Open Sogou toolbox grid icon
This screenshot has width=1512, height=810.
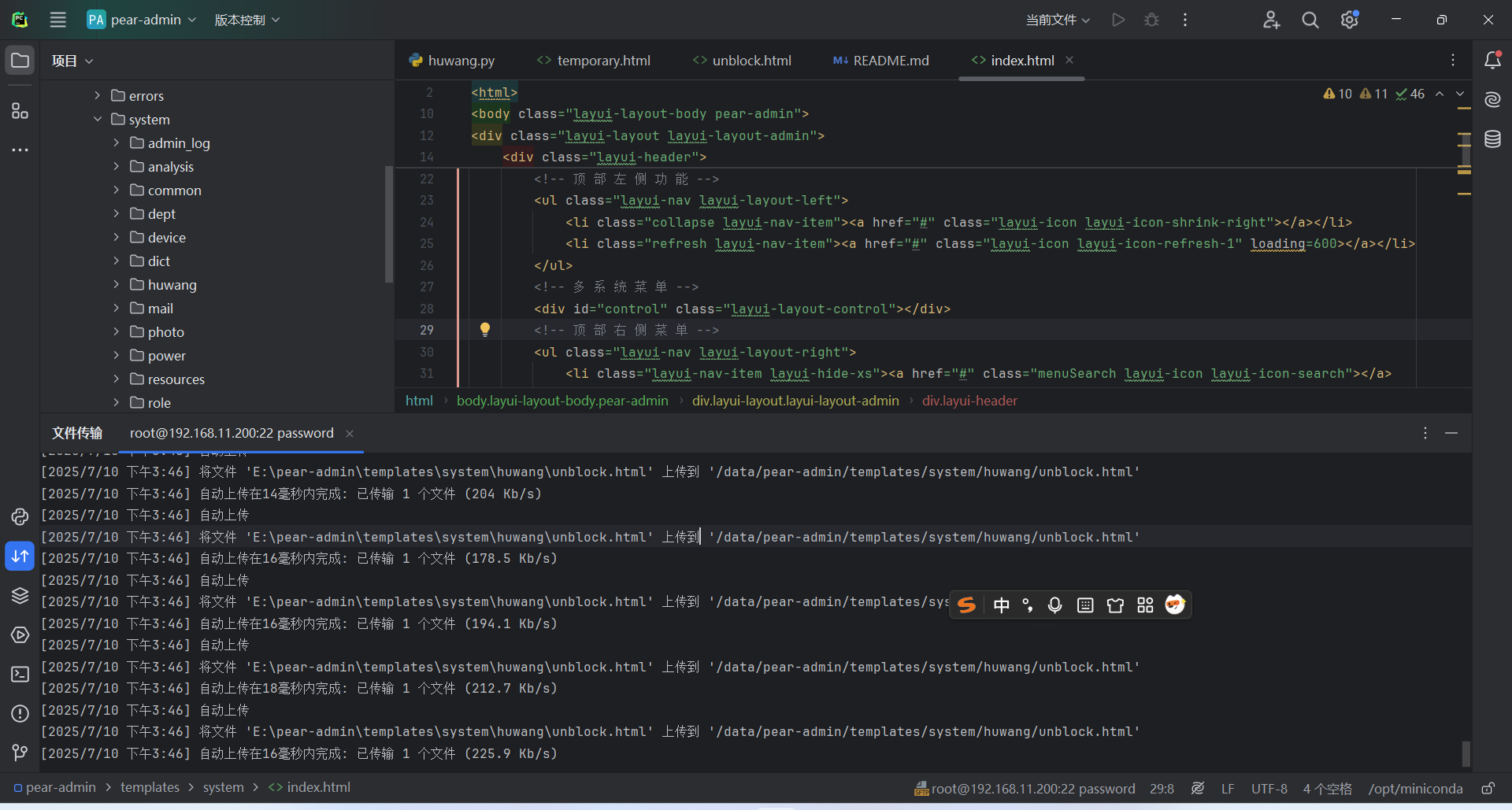(1145, 605)
